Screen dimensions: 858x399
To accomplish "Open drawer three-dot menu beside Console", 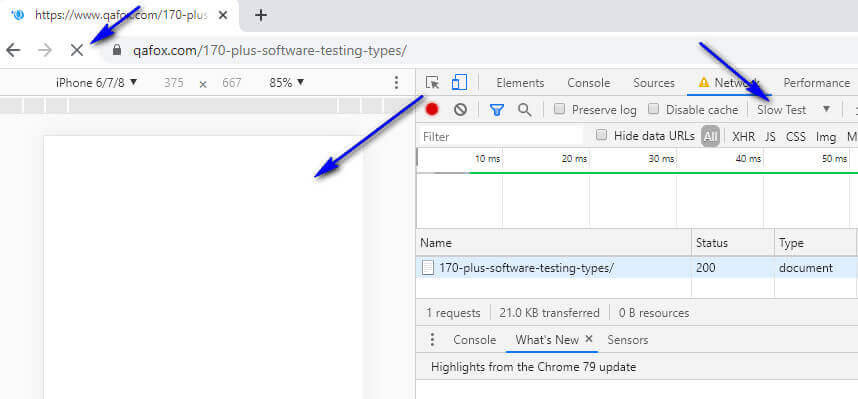I will pyautogui.click(x=432, y=340).
